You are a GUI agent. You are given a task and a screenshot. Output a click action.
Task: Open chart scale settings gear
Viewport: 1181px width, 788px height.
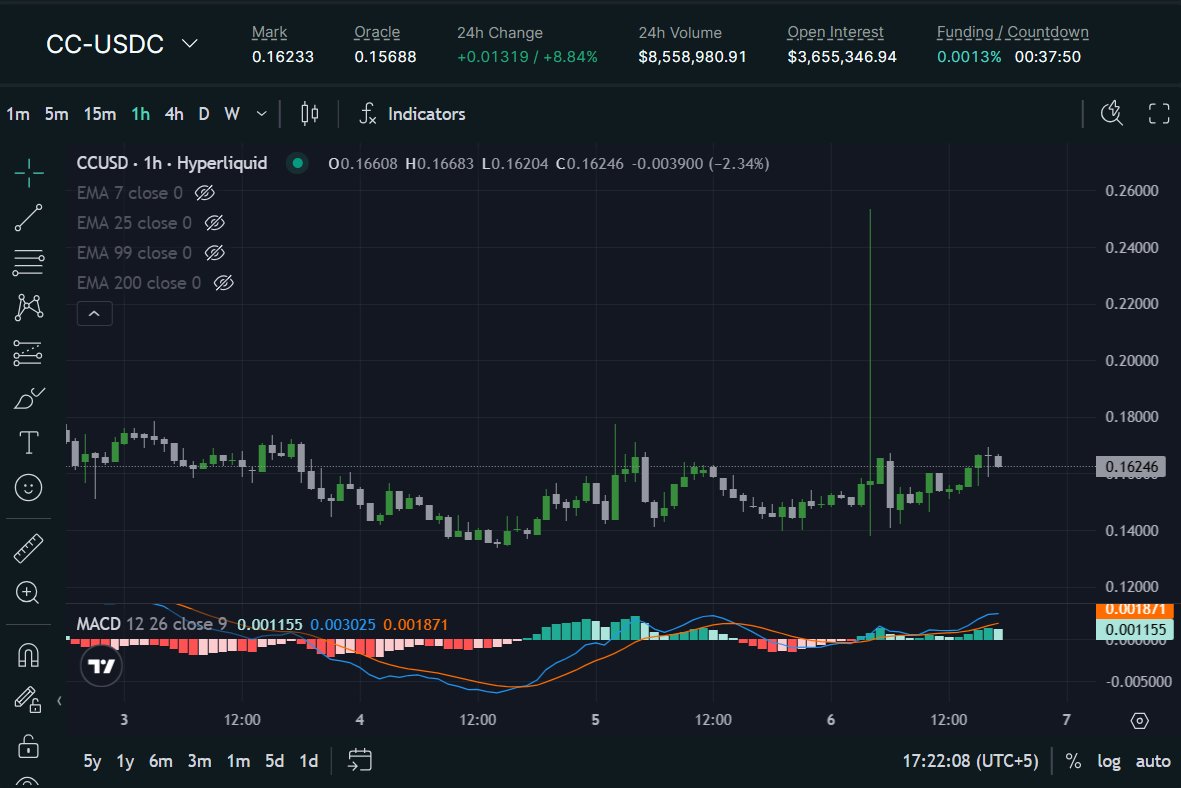[x=1140, y=721]
